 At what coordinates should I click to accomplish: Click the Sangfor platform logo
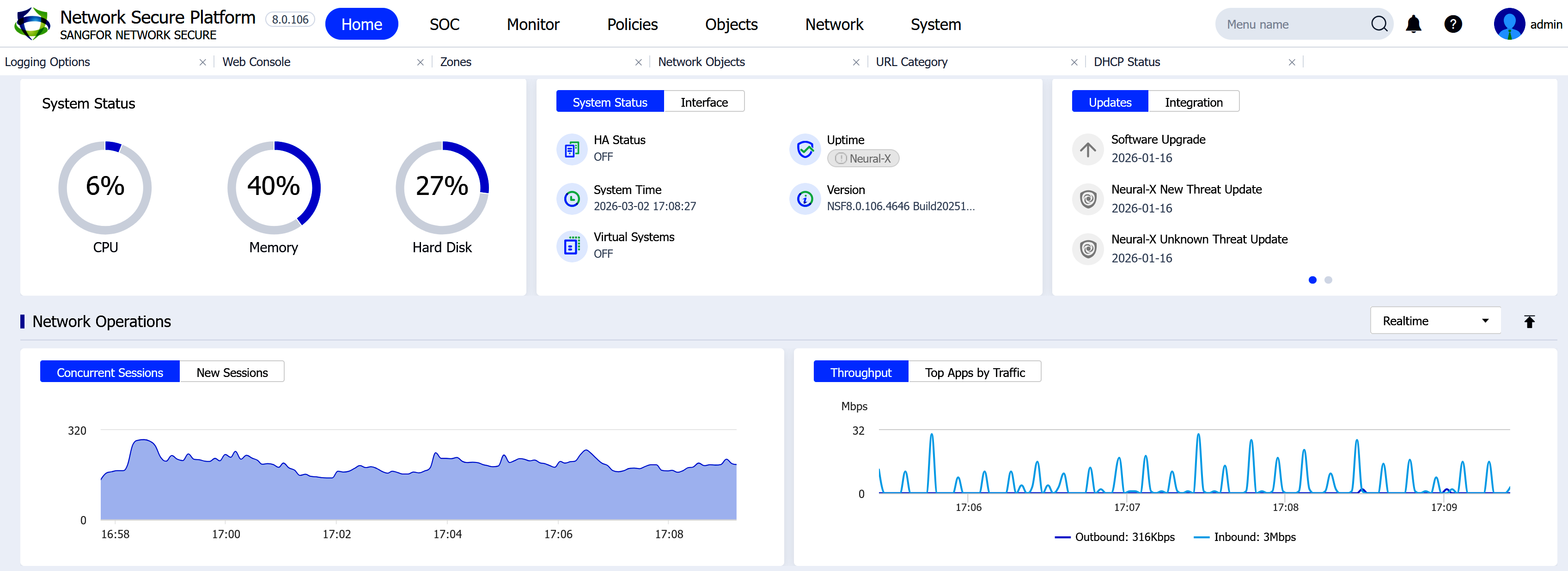[32, 24]
